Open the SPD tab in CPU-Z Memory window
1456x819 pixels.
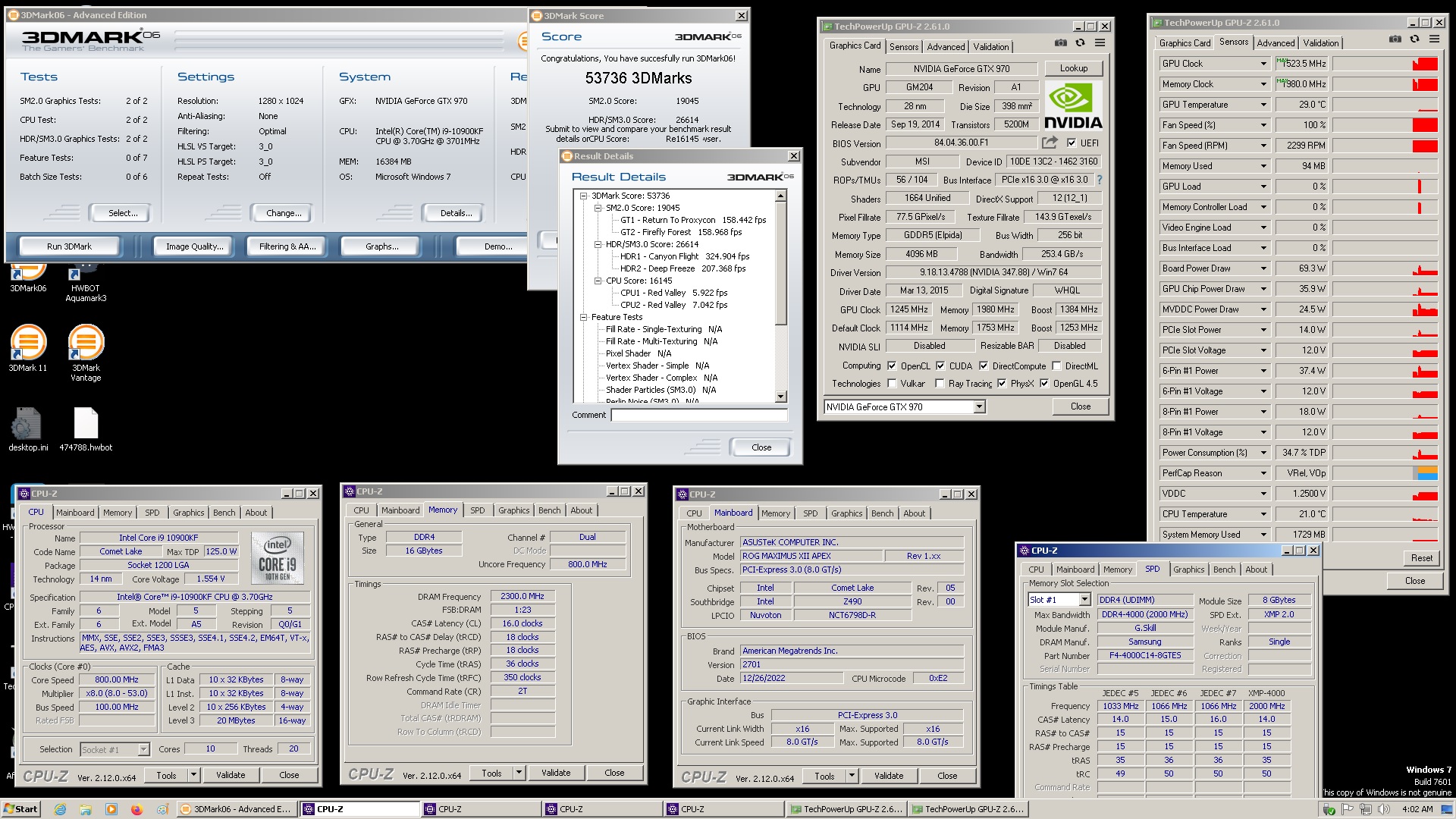click(x=477, y=510)
